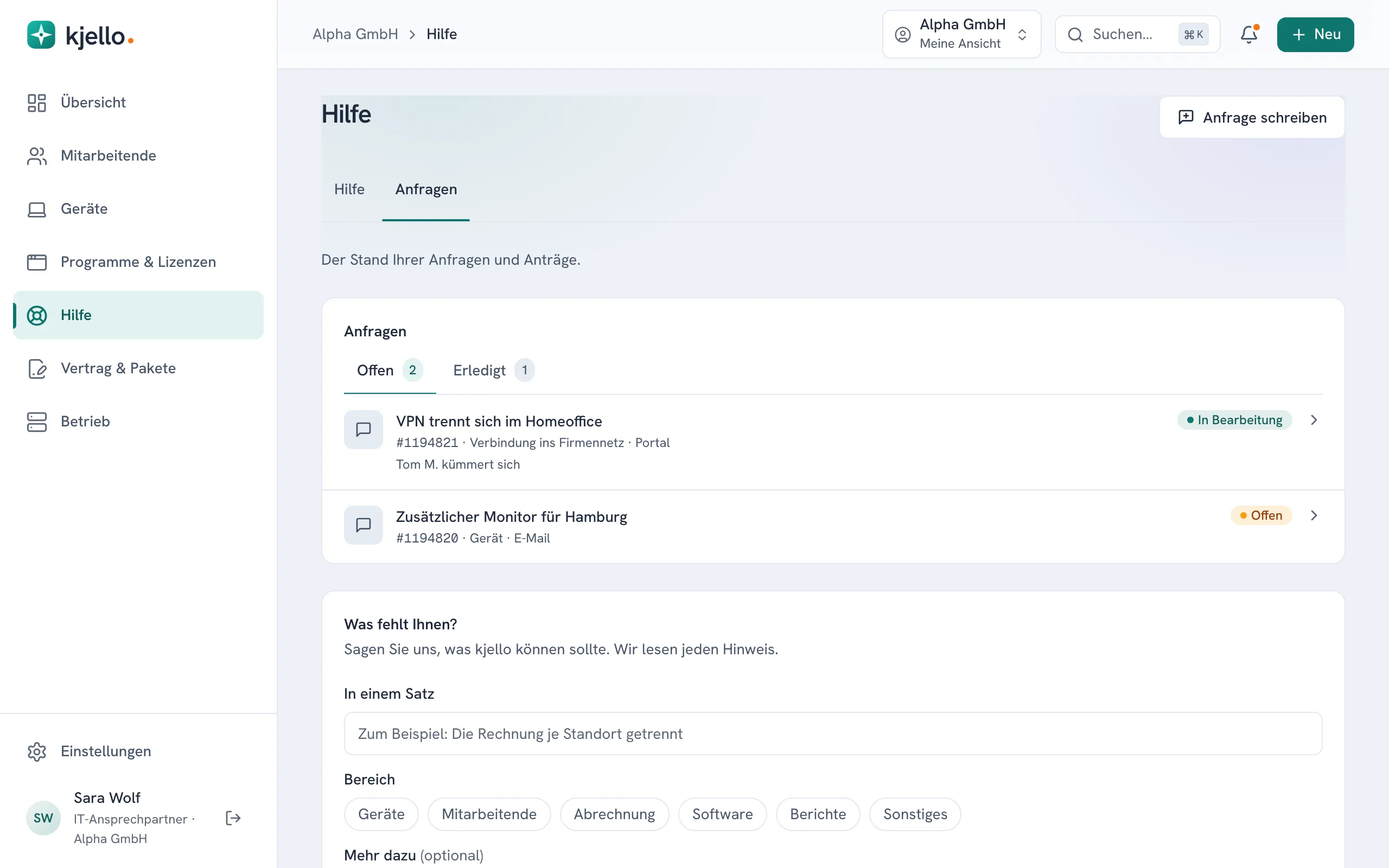This screenshot has height=868, width=1389.
Task: Click the notification bell icon
Action: (1248, 34)
